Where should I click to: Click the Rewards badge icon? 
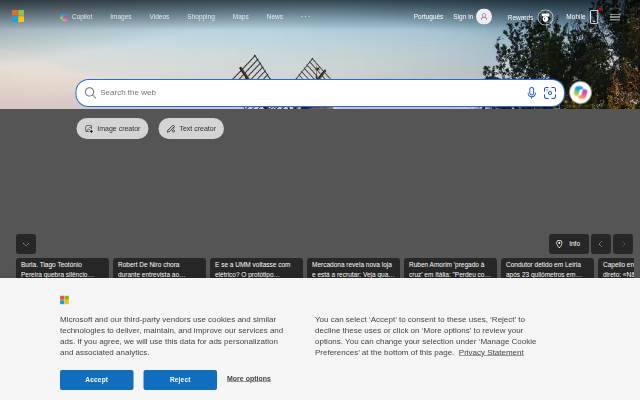[545, 17]
